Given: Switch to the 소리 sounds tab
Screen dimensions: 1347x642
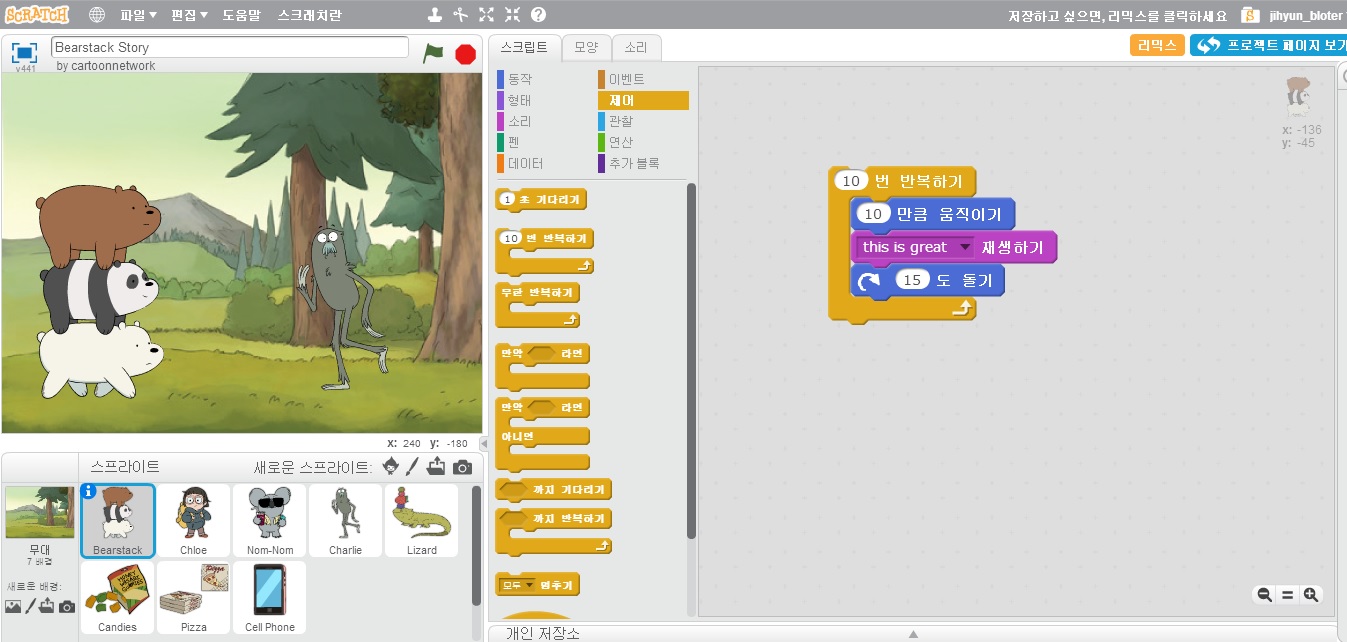Looking at the screenshot, I should click(x=636, y=47).
